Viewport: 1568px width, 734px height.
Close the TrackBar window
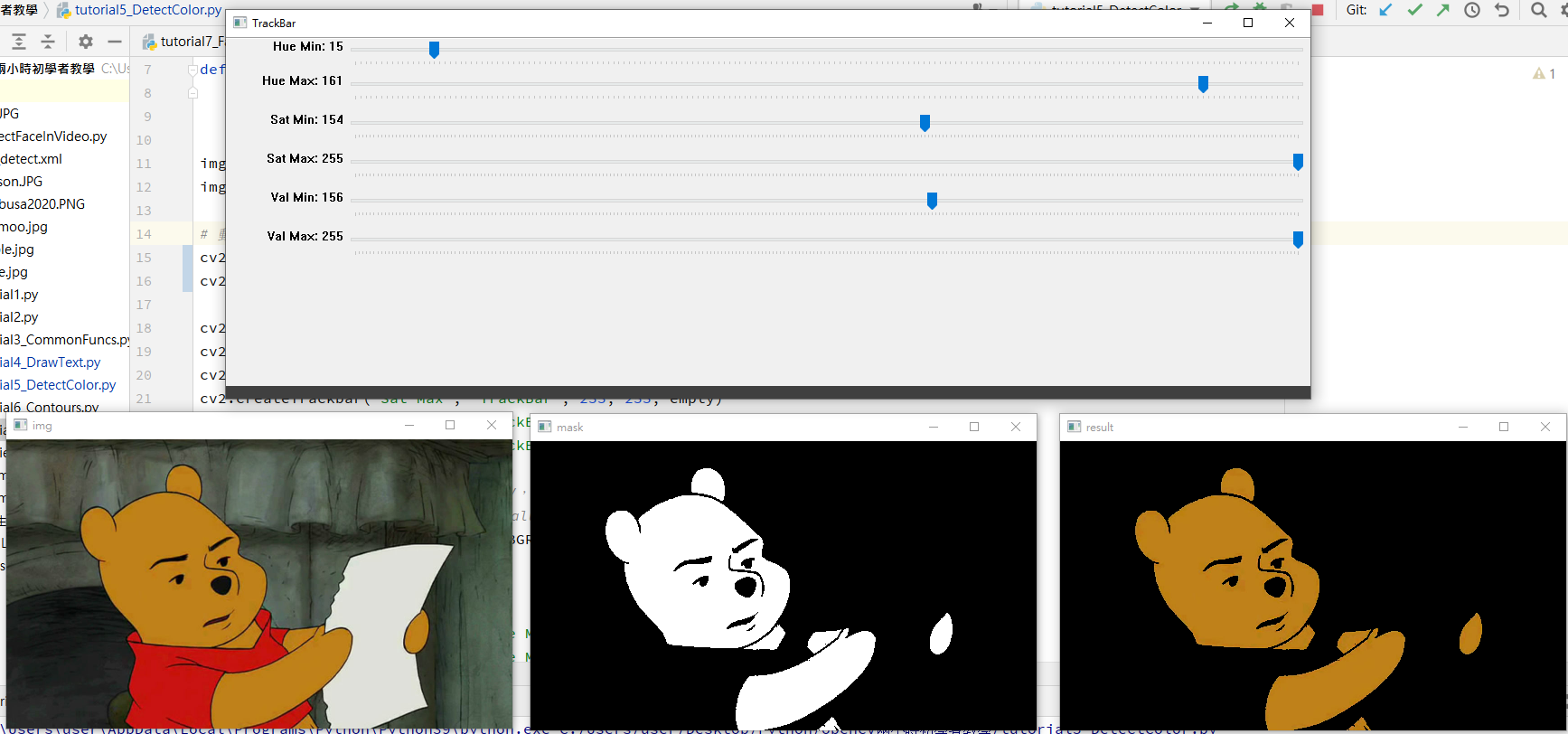[x=1290, y=23]
